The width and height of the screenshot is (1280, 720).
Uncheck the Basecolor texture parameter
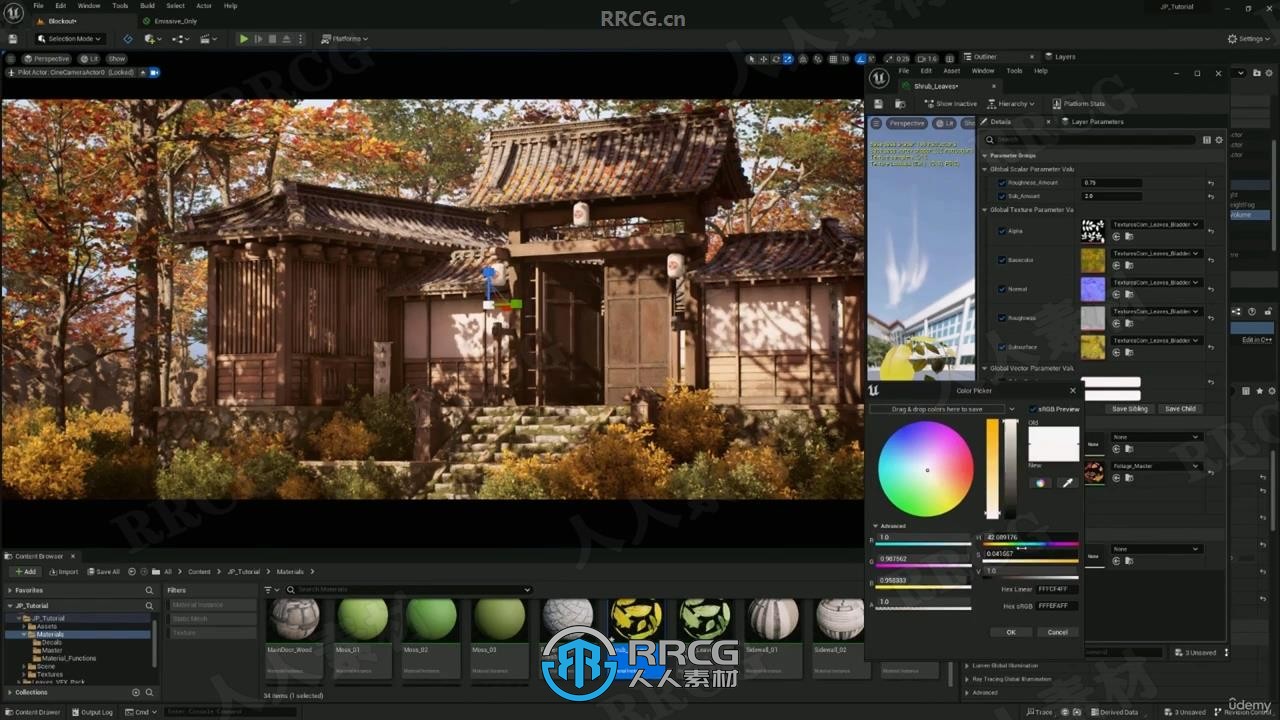click(x=1002, y=260)
